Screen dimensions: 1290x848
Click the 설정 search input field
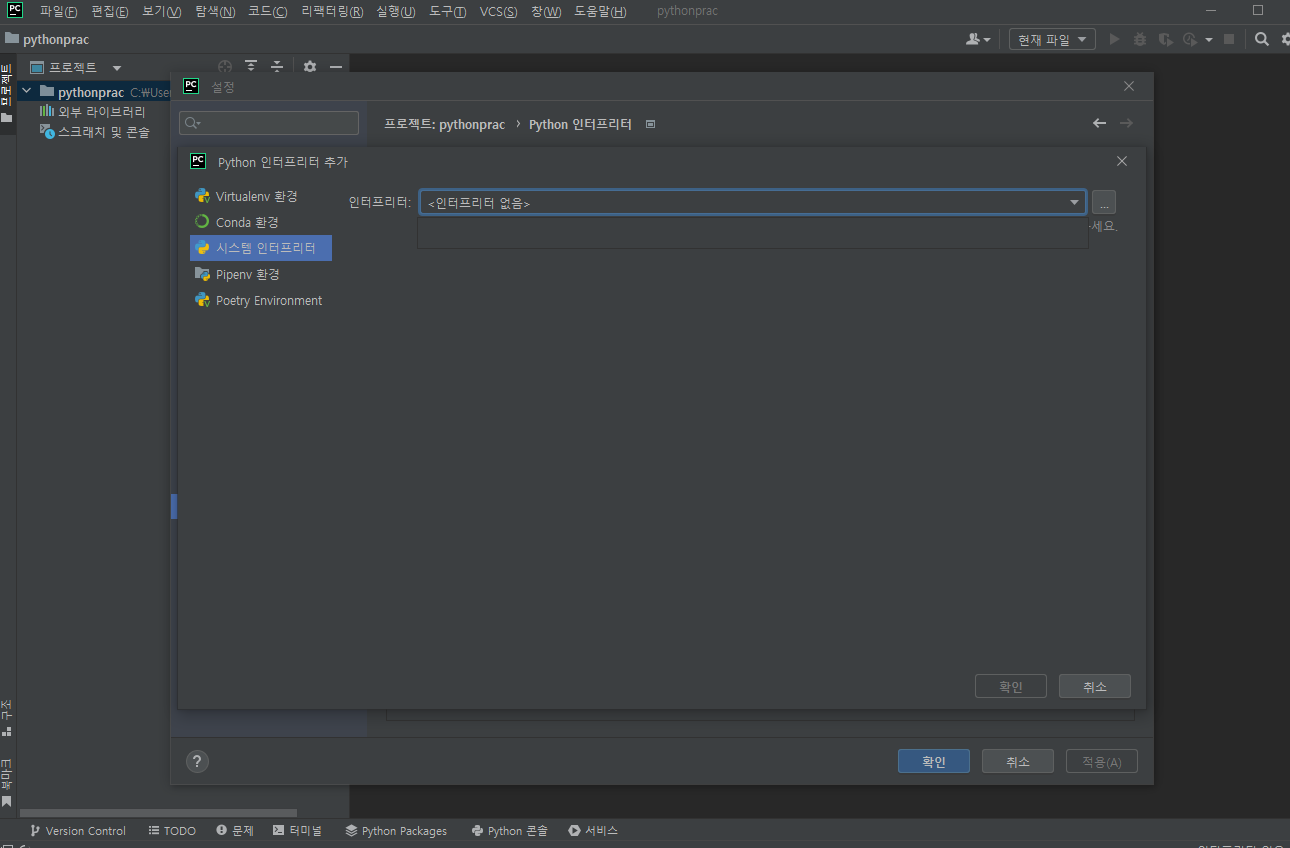tap(269, 122)
